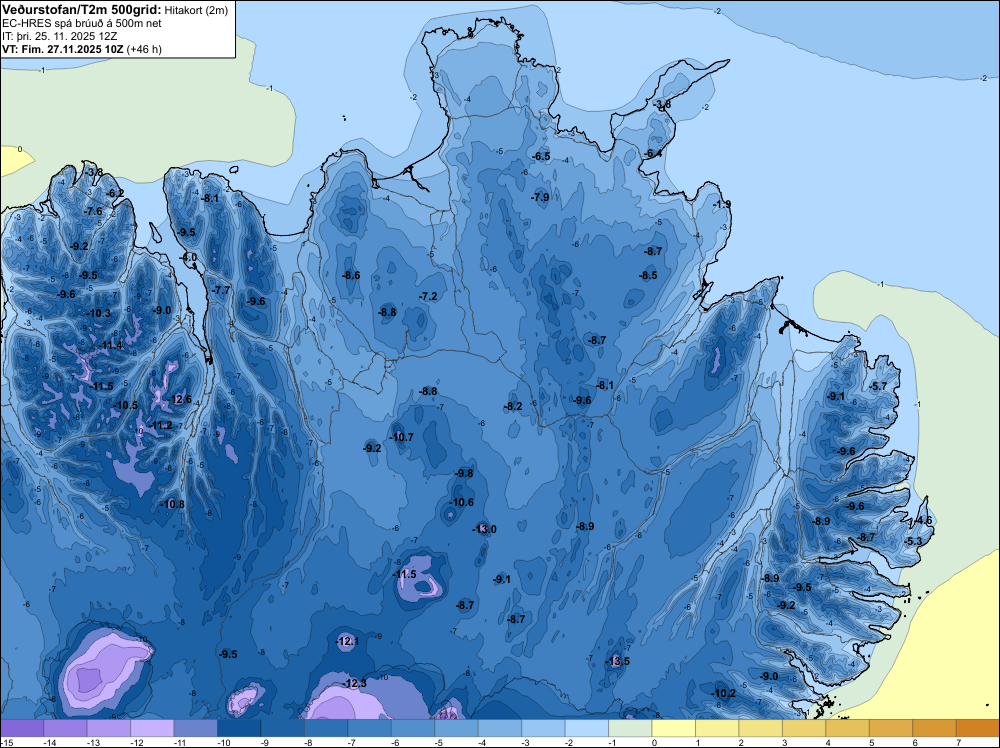Click the temperature label '-8.5'
1000x748 pixels.
click(x=649, y=275)
